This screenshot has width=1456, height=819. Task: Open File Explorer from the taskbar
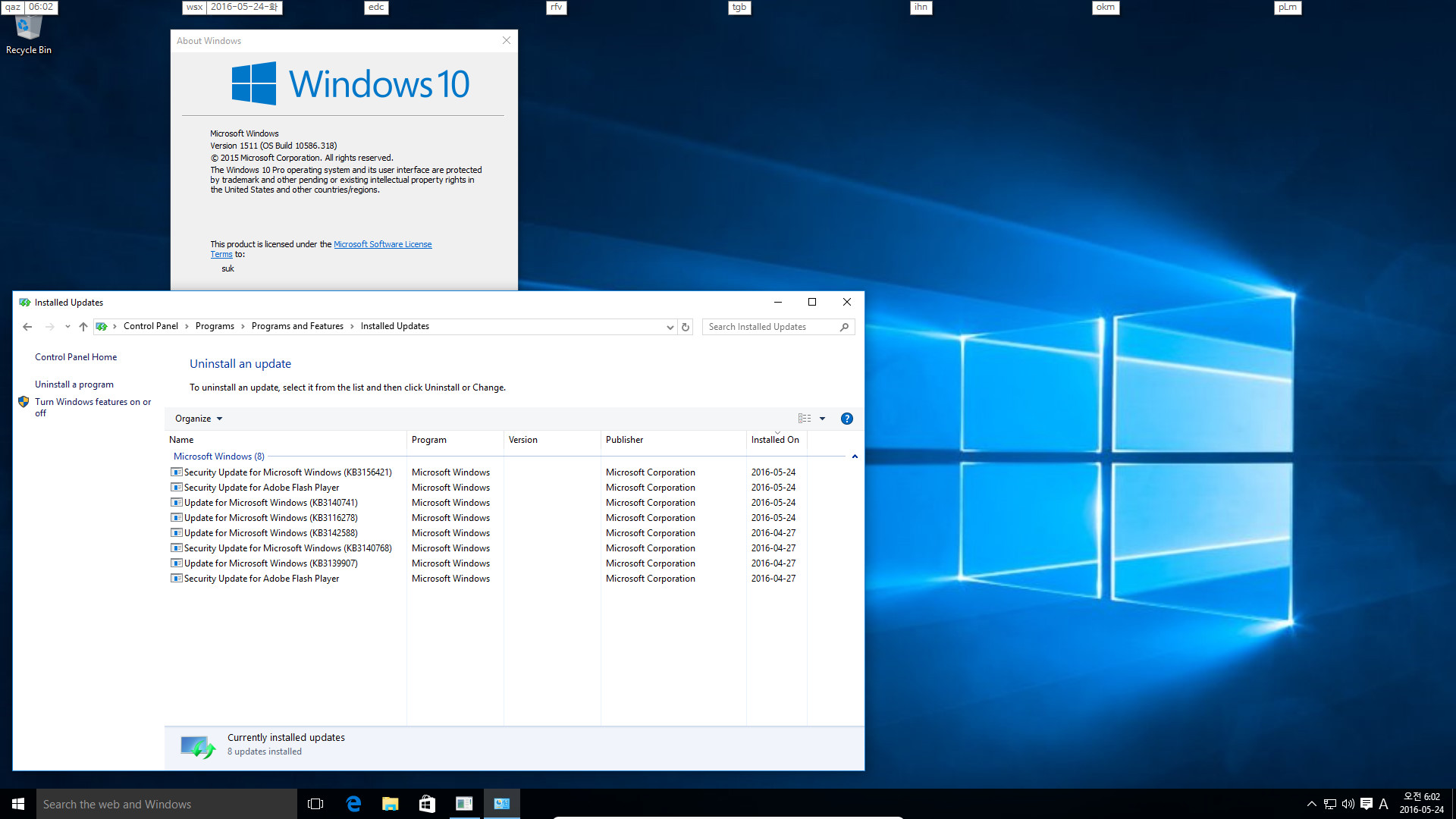pyautogui.click(x=390, y=804)
